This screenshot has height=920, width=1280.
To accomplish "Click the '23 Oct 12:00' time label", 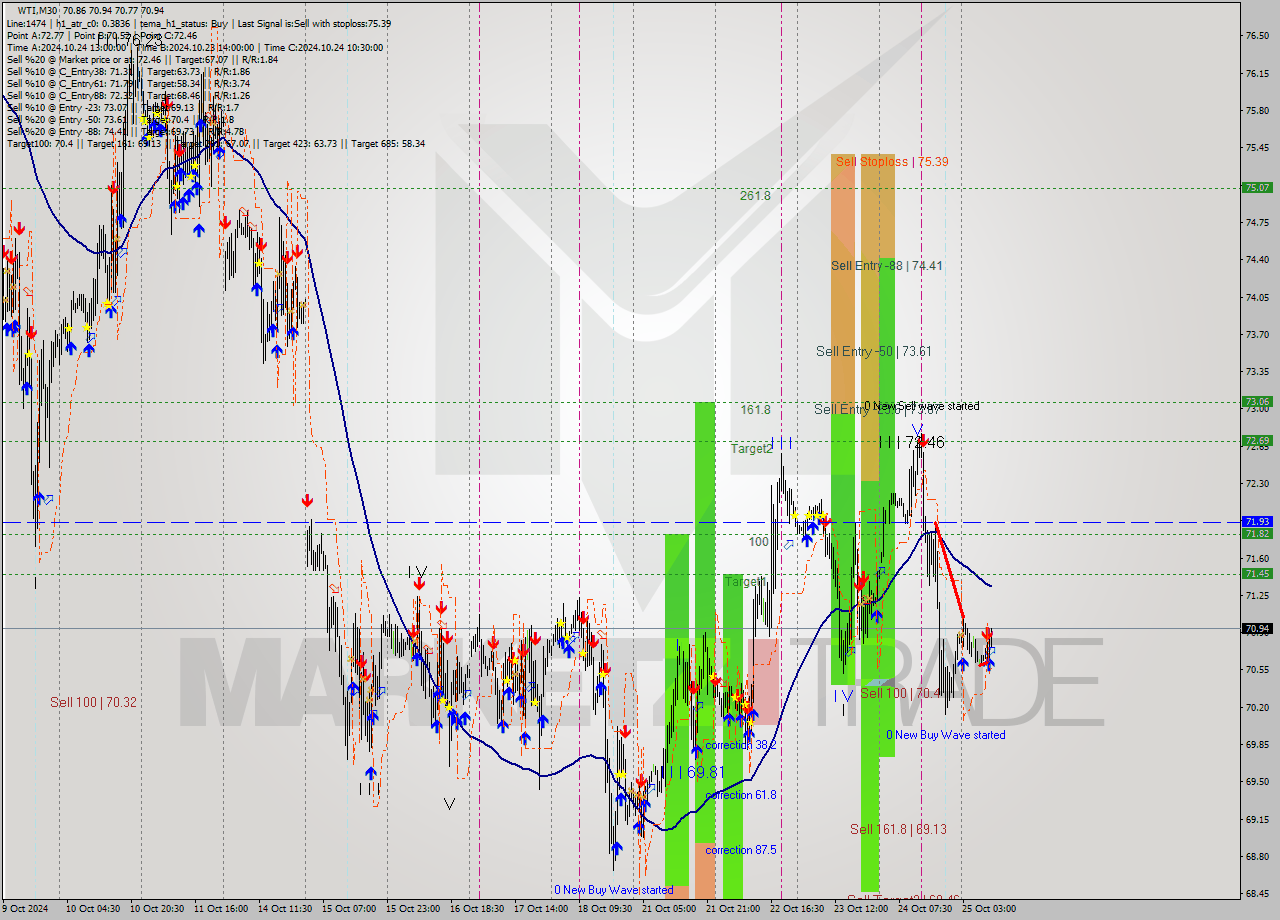I will [861, 909].
